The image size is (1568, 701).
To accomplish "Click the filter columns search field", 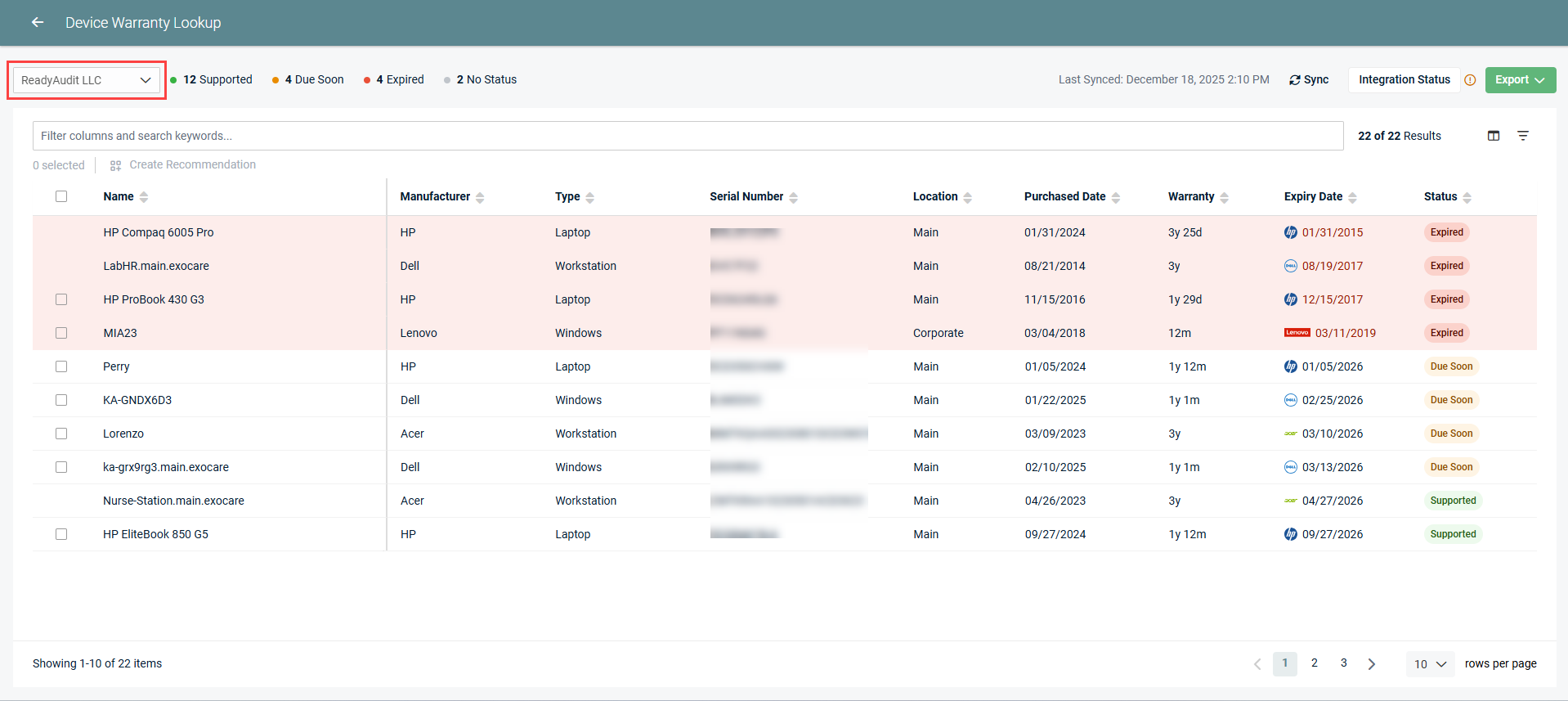I will (688, 136).
